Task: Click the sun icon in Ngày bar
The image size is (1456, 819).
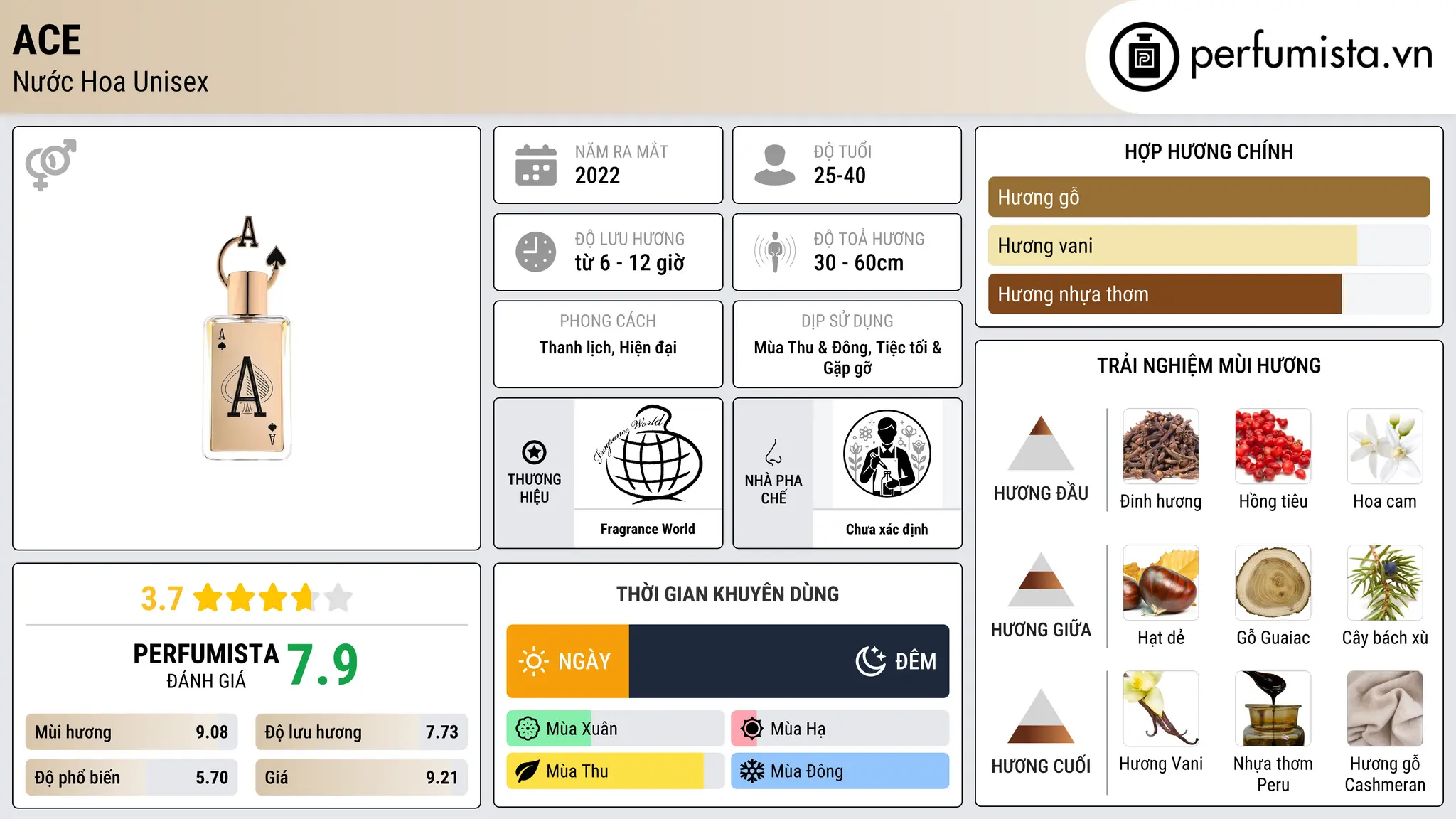Action: [x=534, y=661]
